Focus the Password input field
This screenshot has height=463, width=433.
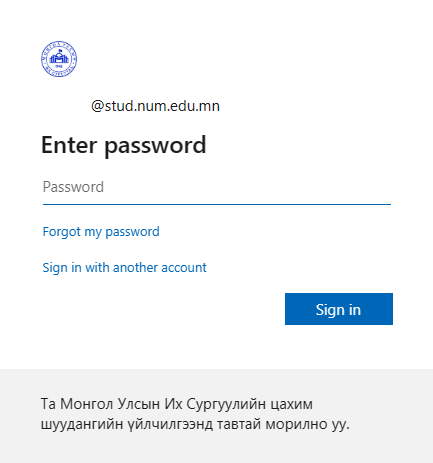217,187
